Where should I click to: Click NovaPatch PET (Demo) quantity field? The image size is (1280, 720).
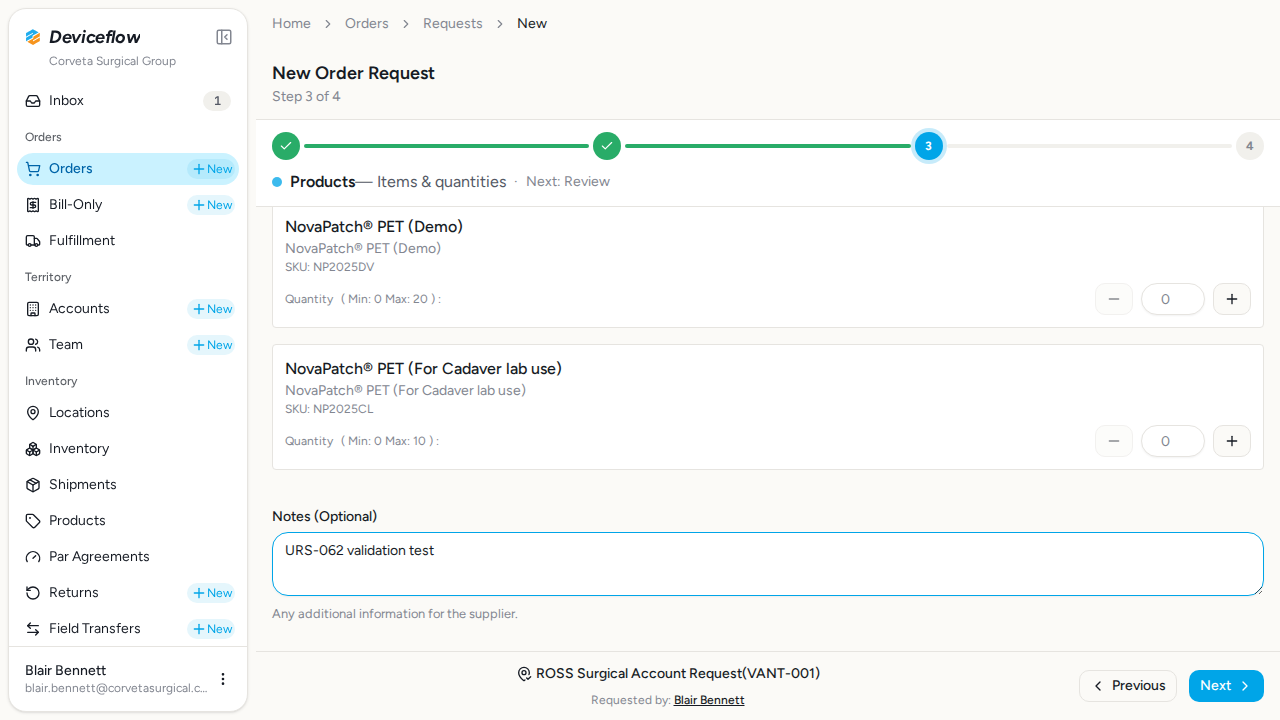pyautogui.click(x=1173, y=299)
